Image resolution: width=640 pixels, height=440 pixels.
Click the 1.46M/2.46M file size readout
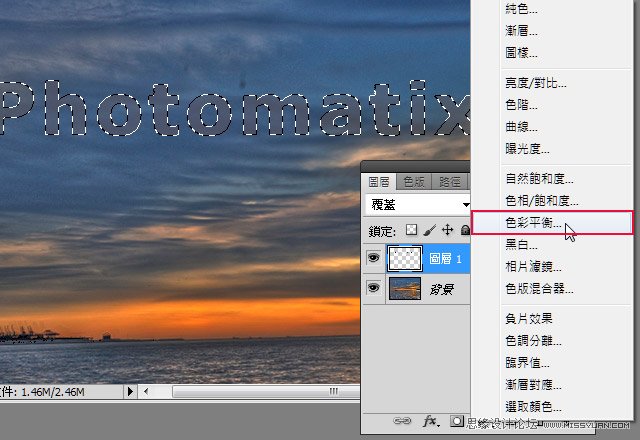pos(53,392)
